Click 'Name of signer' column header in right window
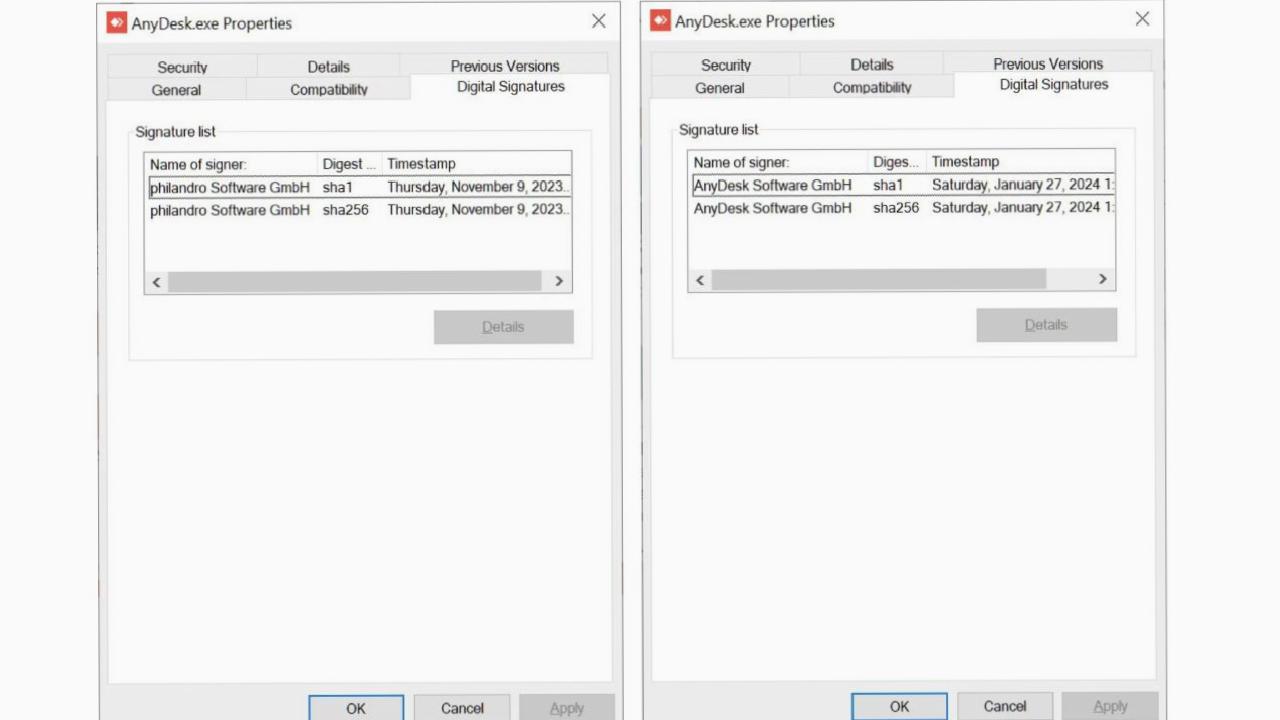Screen dimensions: 1280x720 point(779,162)
